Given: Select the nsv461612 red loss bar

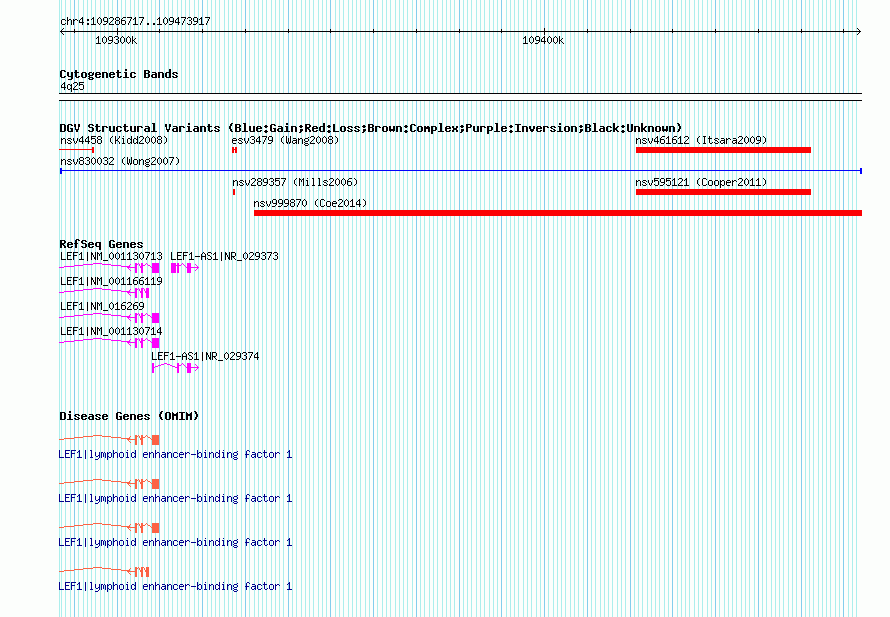Looking at the screenshot, I should point(723,150).
